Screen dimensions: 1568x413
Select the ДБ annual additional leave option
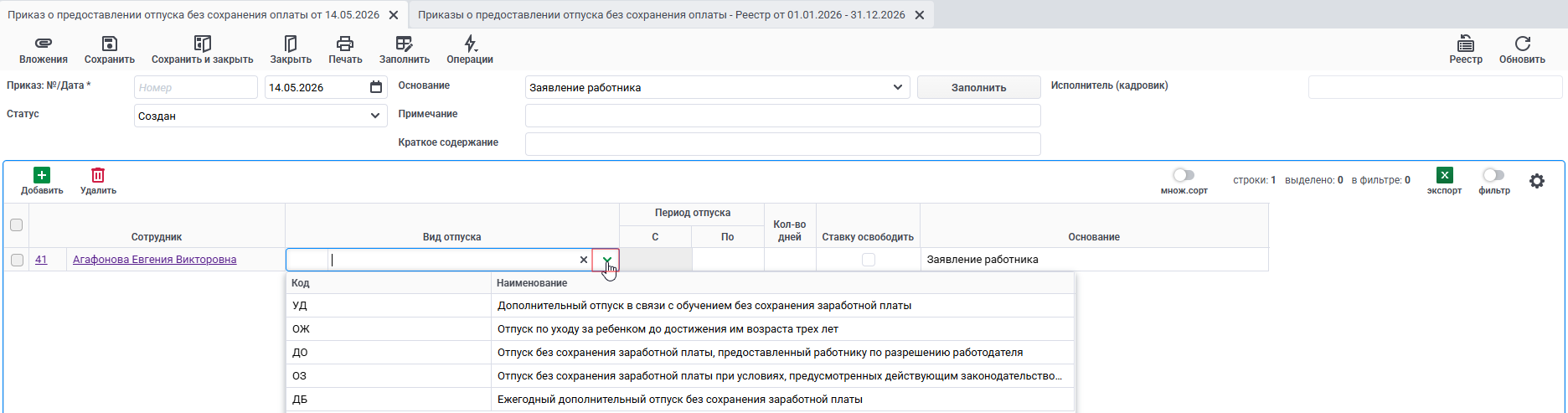click(x=680, y=400)
